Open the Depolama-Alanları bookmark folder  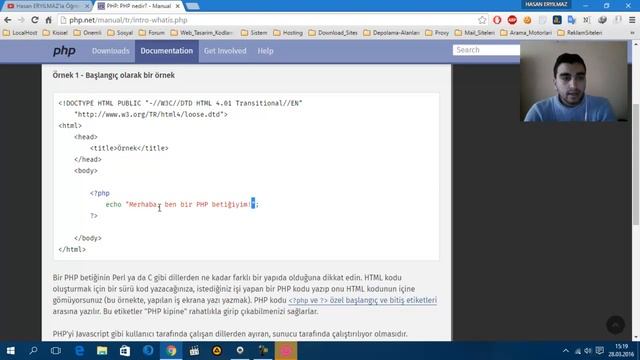click(x=391, y=33)
